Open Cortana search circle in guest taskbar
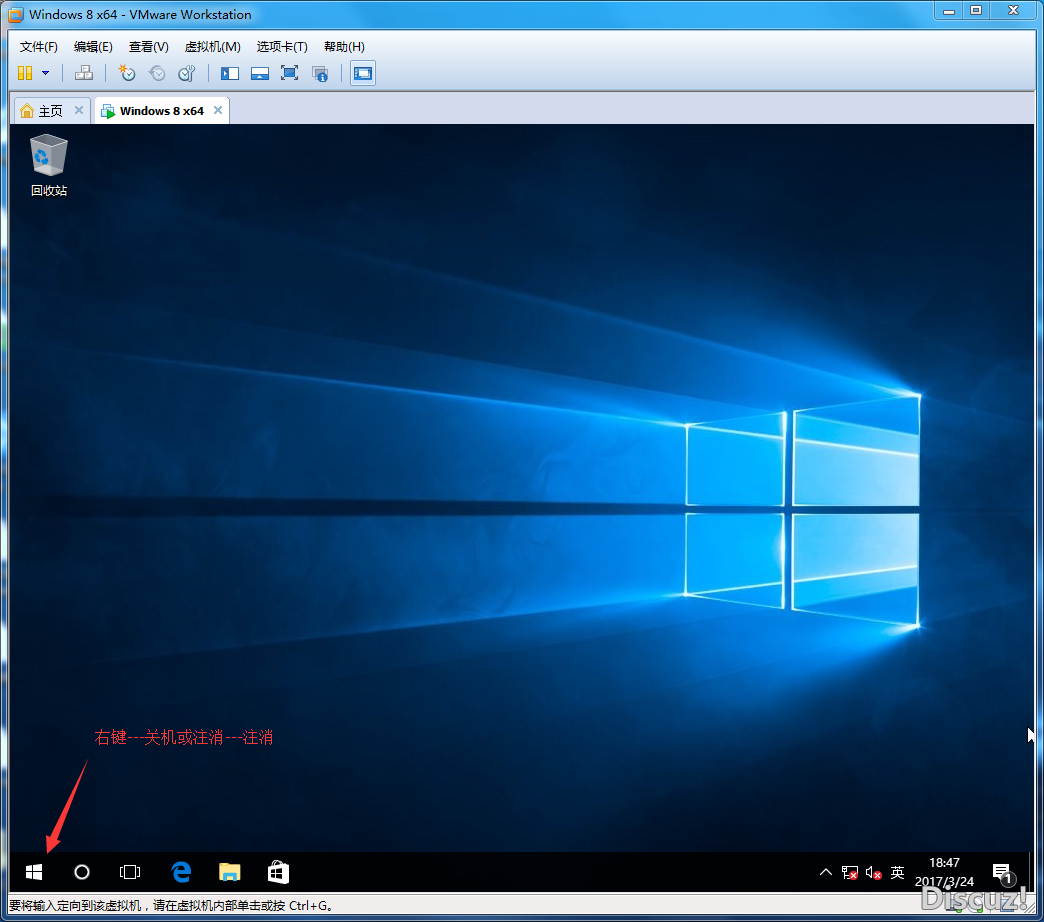Screen dimensions: 1044x922 click(x=82, y=872)
